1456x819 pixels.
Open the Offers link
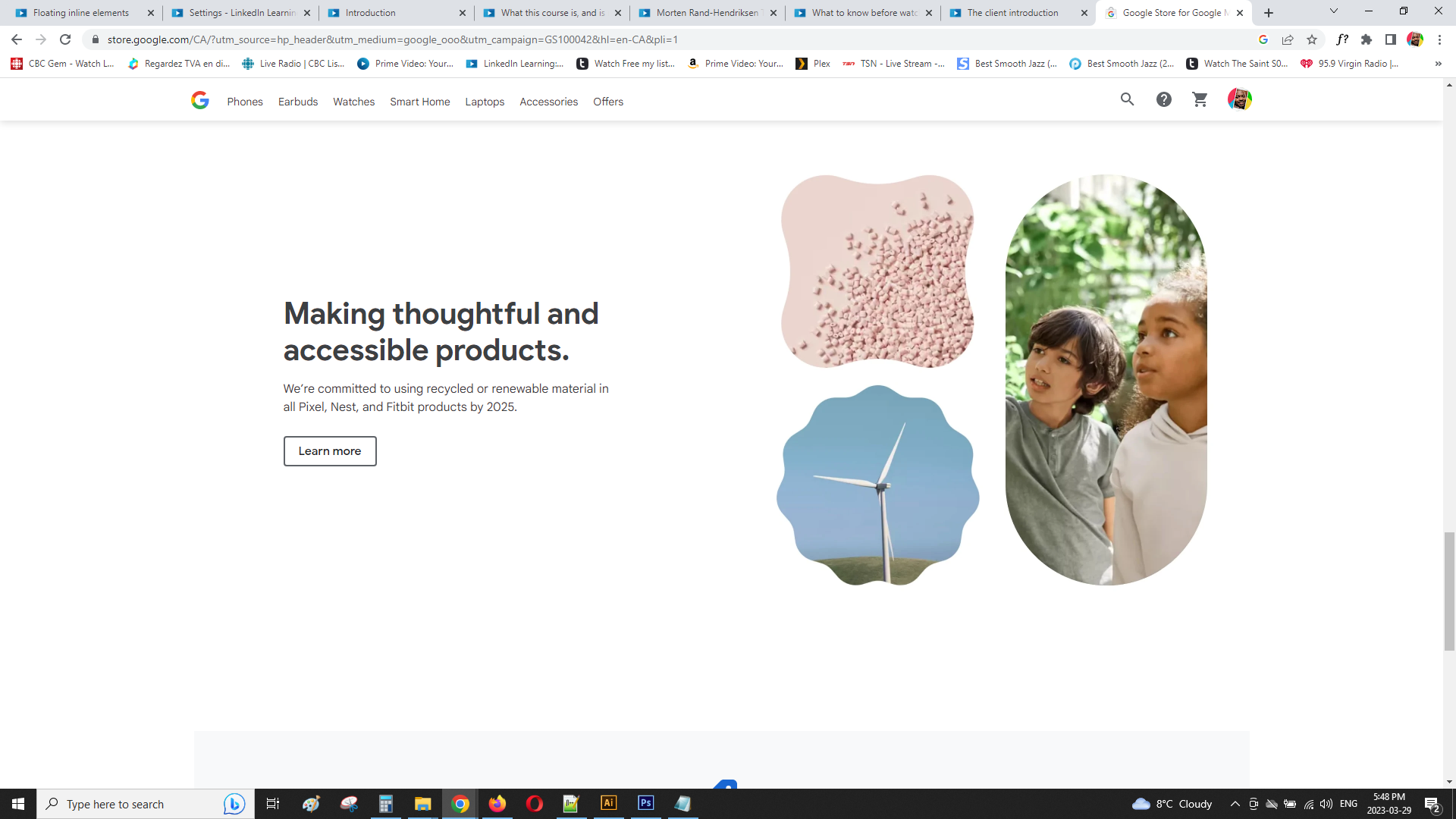point(608,102)
